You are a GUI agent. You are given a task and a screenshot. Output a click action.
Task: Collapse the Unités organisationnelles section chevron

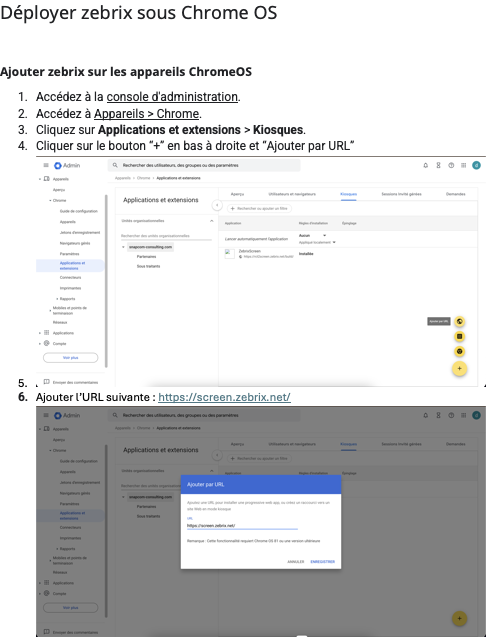[211, 221]
